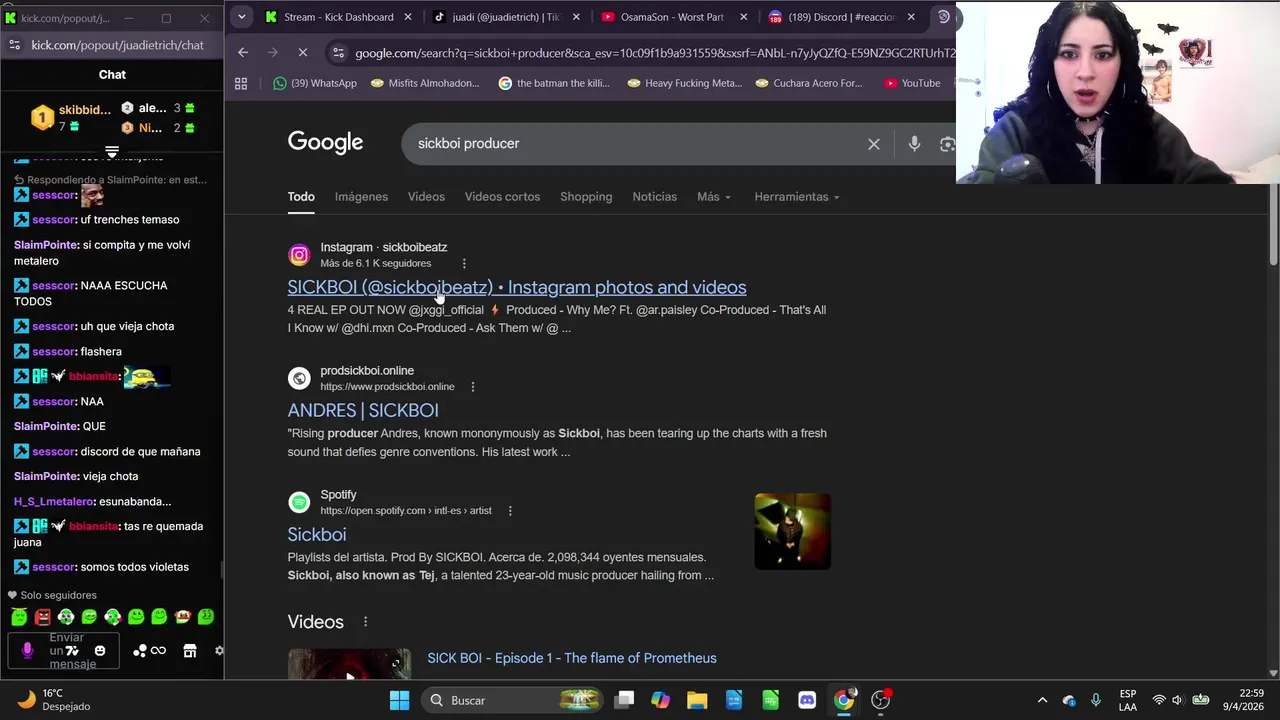Open the ANDRES | SICKBOI result

363,410
